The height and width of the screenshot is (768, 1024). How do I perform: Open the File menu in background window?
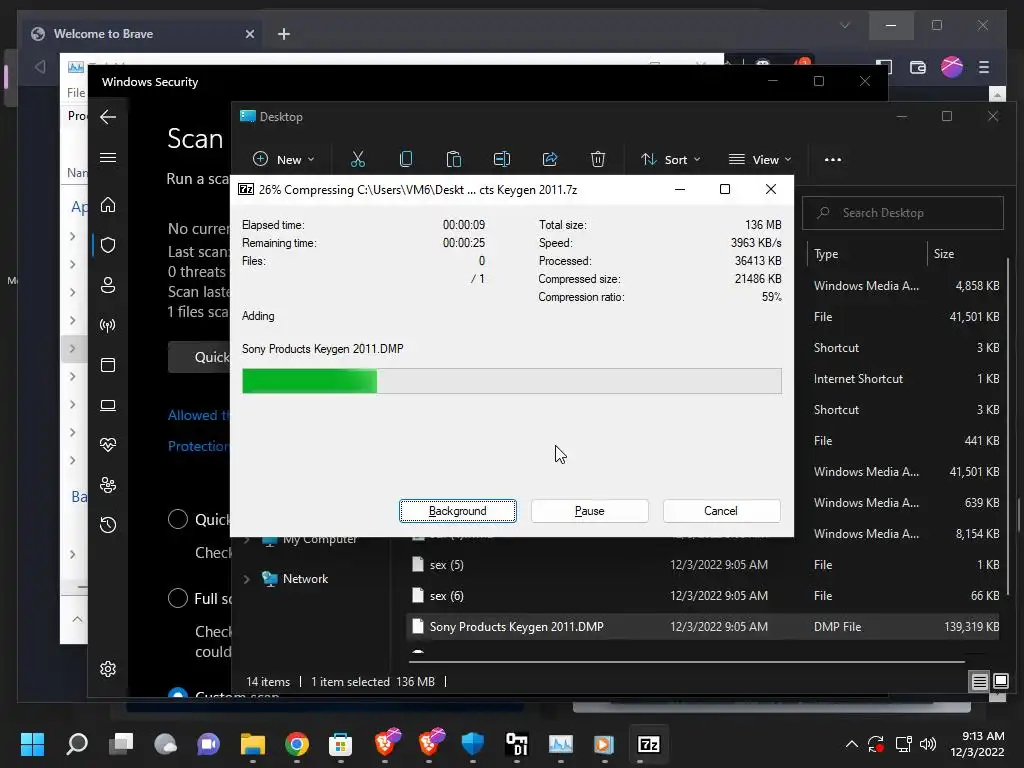click(x=76, y=93)
